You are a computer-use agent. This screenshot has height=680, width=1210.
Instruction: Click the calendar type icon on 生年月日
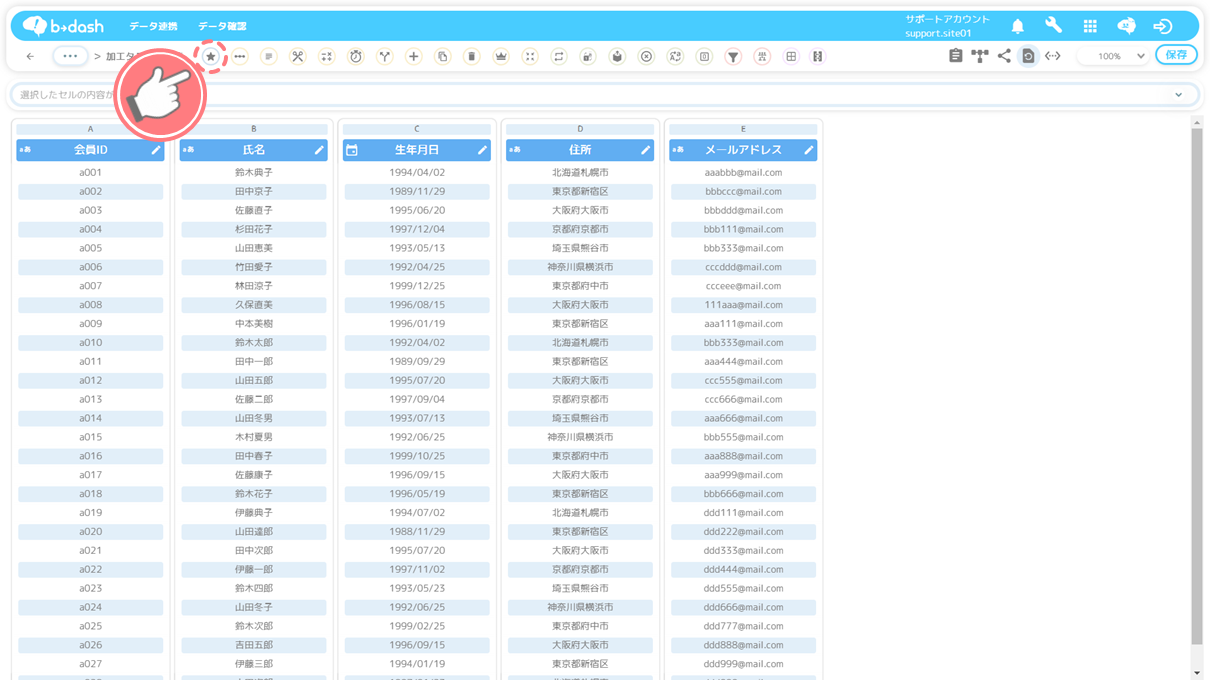(x=352, y=150)
